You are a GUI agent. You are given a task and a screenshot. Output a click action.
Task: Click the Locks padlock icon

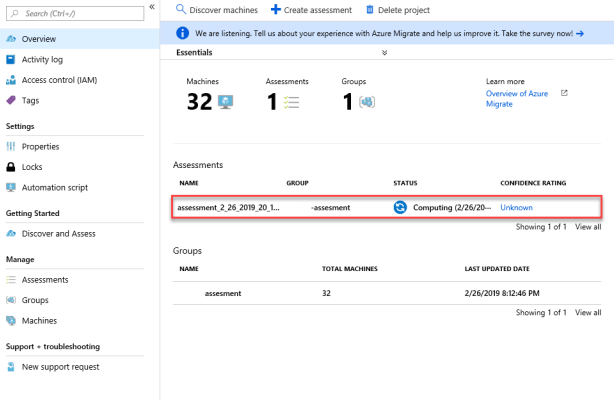click(x=11, y=167)
